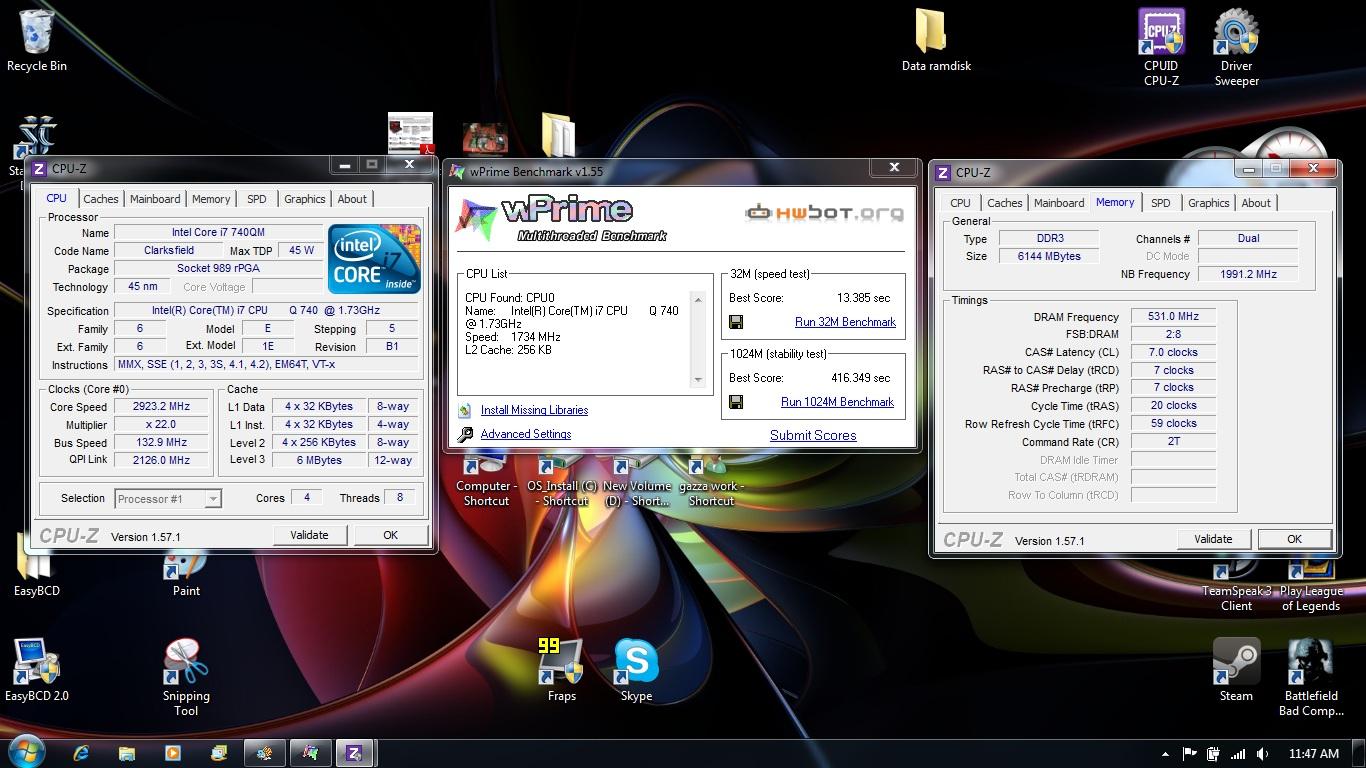This screenshot has width=1366, height=768.
Task: Show hidden tray icons arrow
Action: [x=1165, y=754]
